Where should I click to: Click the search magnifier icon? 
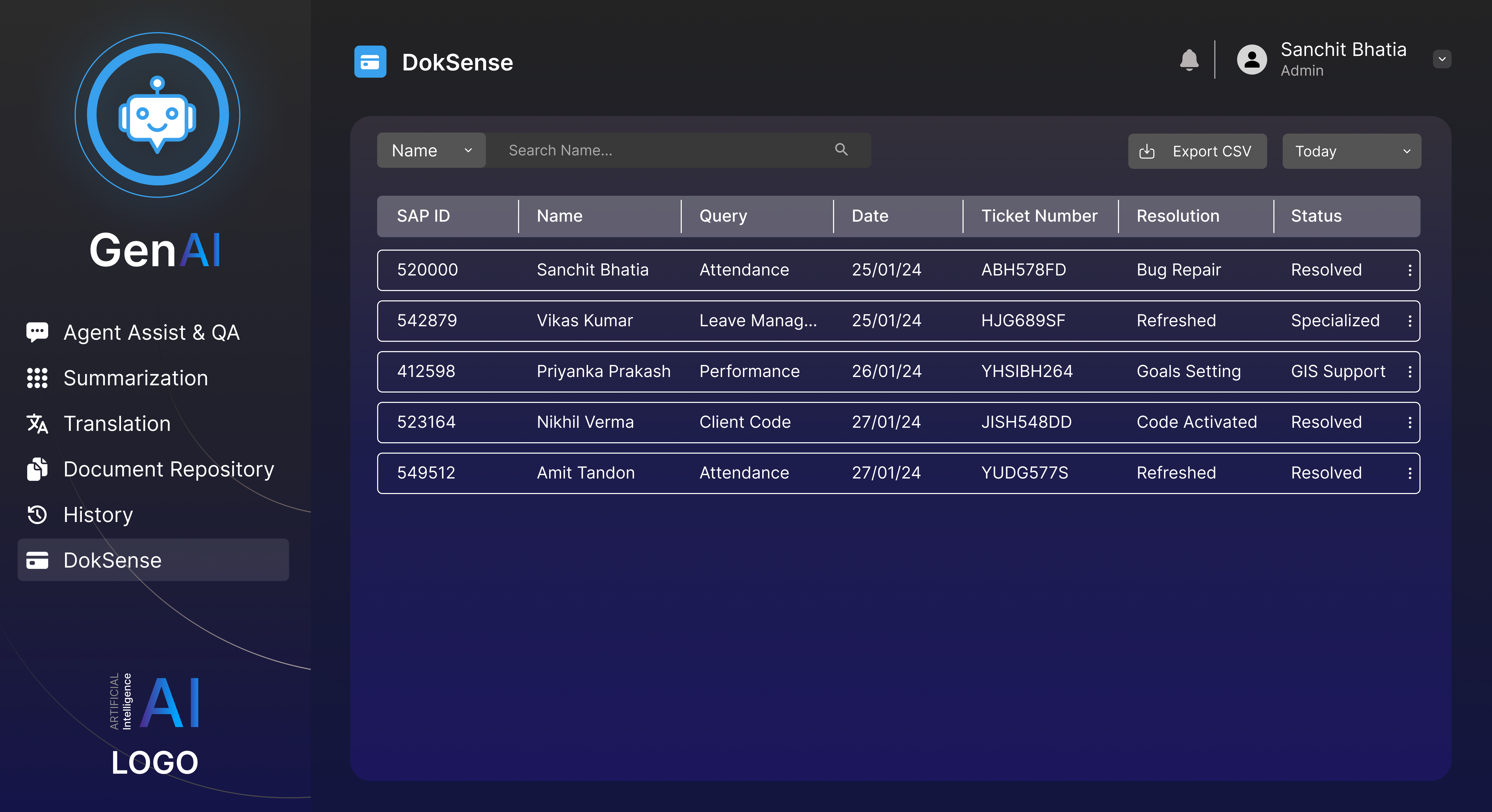842,149
